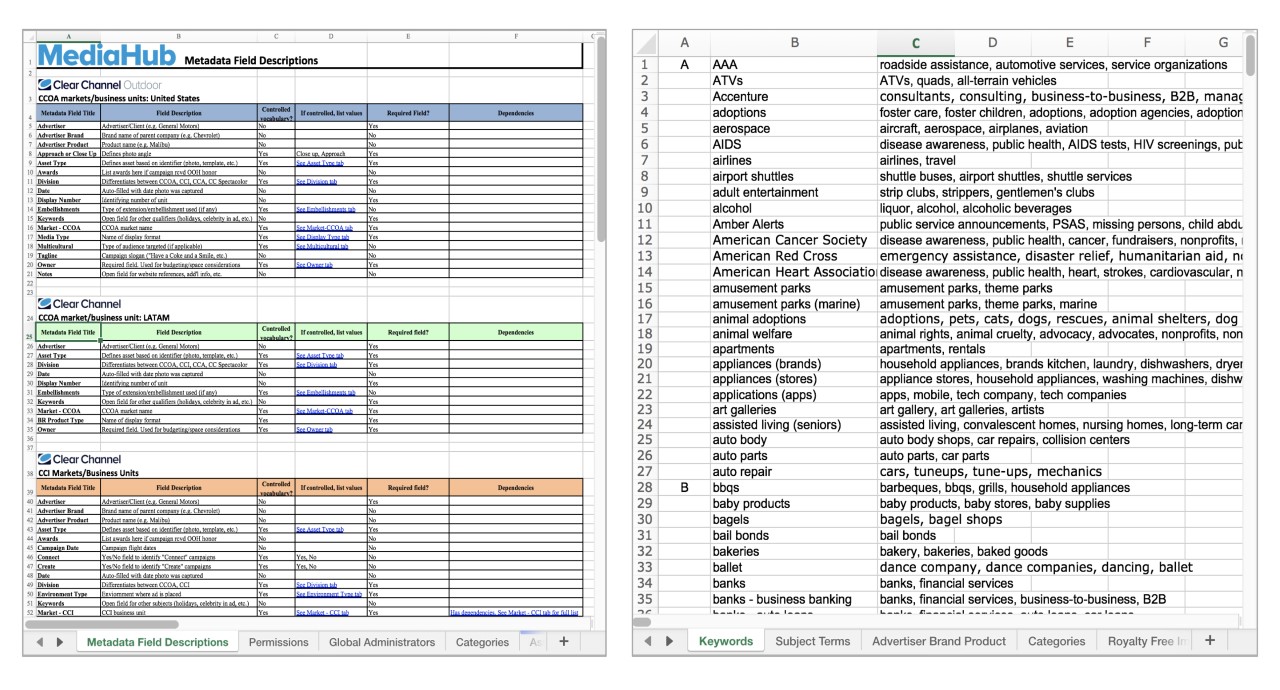
Task: Open See Owner tab link in row 20
Action: click(314, 265)
